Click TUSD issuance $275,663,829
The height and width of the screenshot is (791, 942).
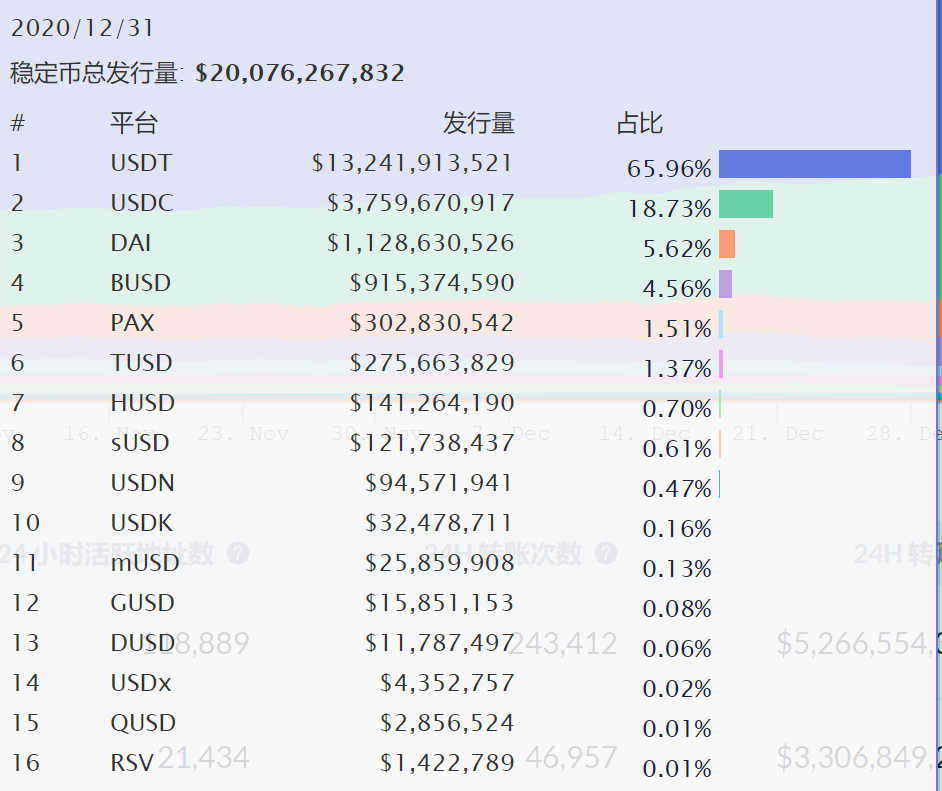(x=432, y=363)
